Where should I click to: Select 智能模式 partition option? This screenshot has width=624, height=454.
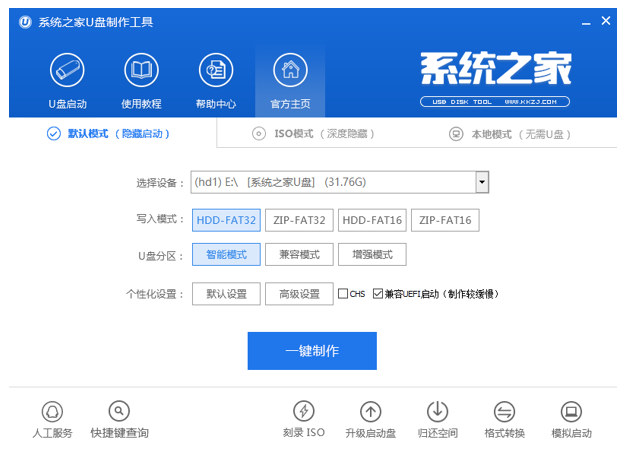coord(226,254)
